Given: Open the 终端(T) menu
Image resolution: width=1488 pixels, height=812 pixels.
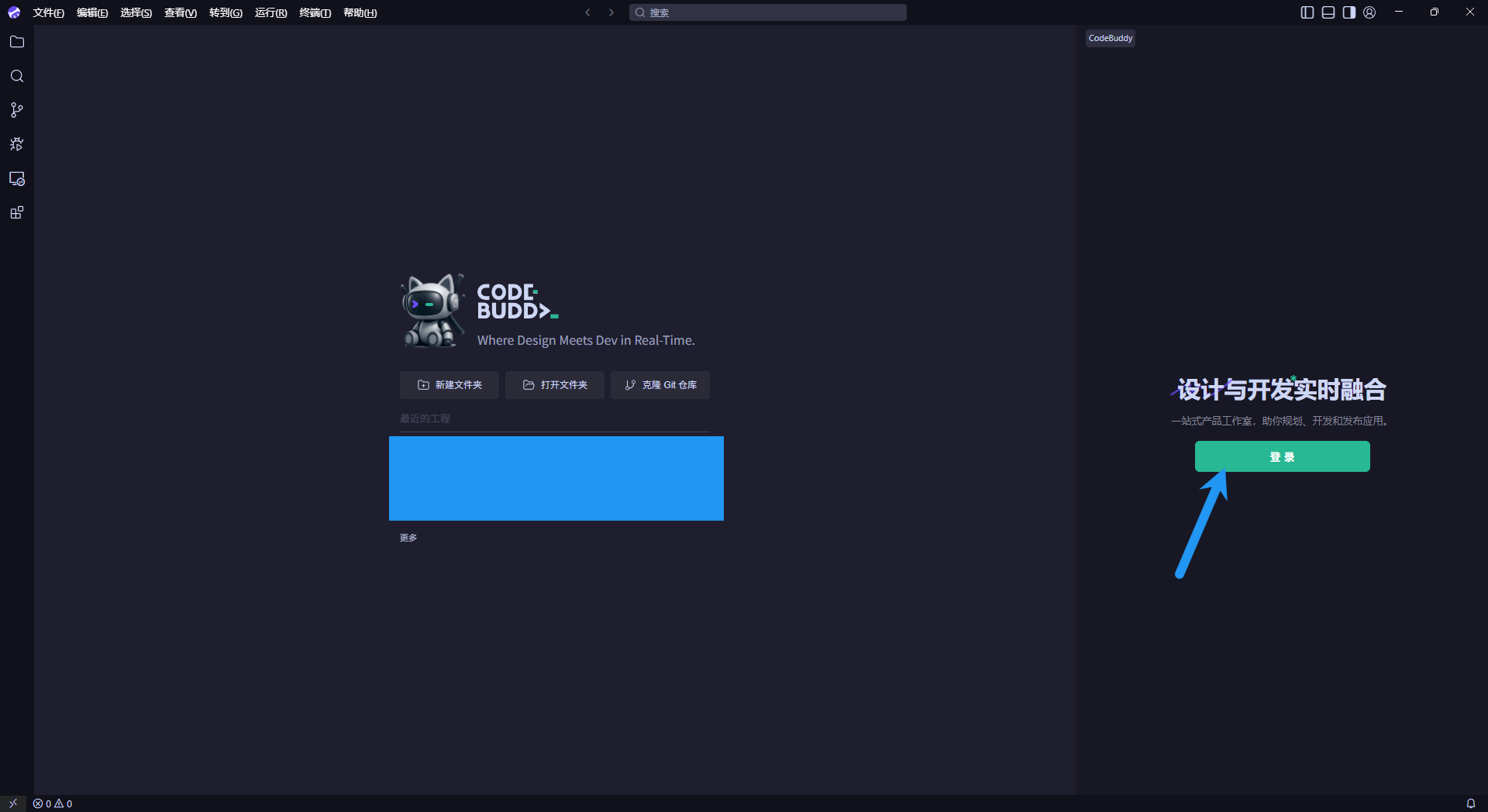Looking at the screenshot, I should pyautogui.click(x=315, y=13).
